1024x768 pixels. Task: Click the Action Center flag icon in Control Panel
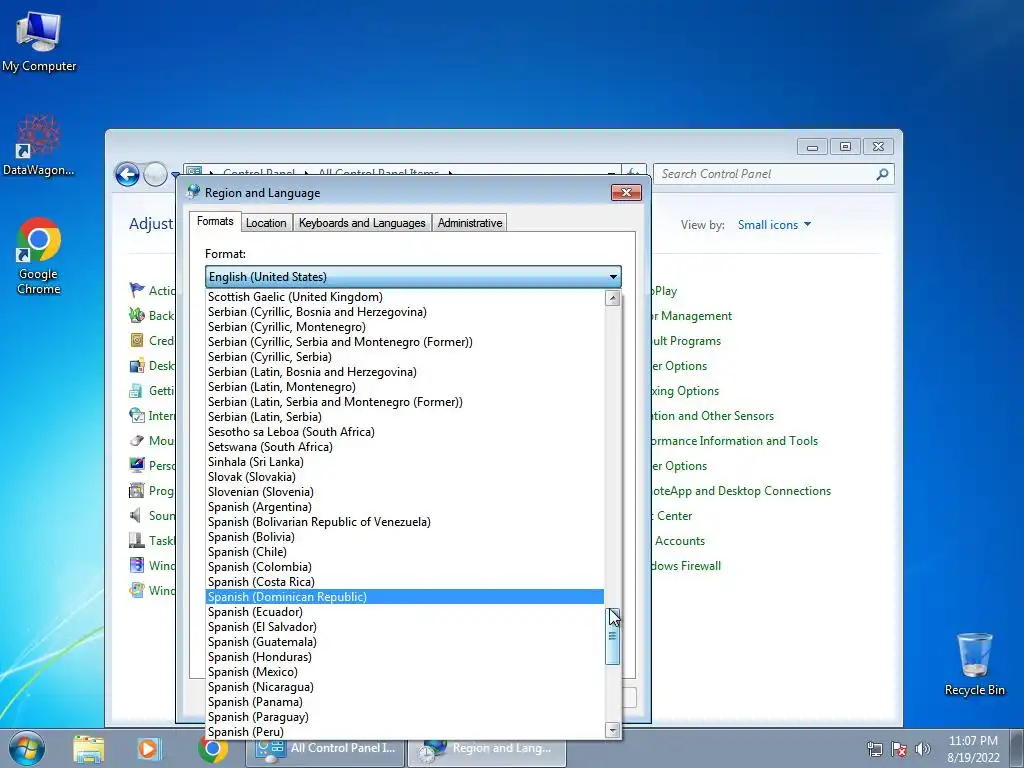click(136, 291)
